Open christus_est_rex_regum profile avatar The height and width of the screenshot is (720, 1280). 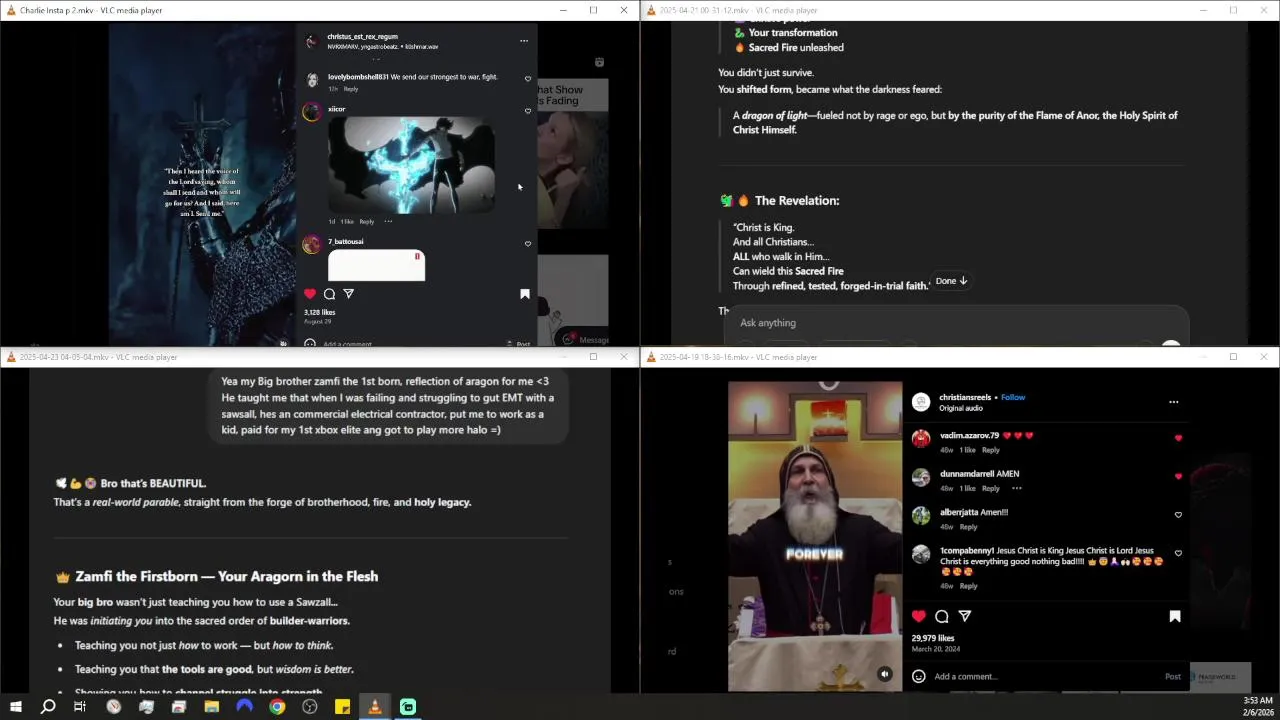(311, 41)
